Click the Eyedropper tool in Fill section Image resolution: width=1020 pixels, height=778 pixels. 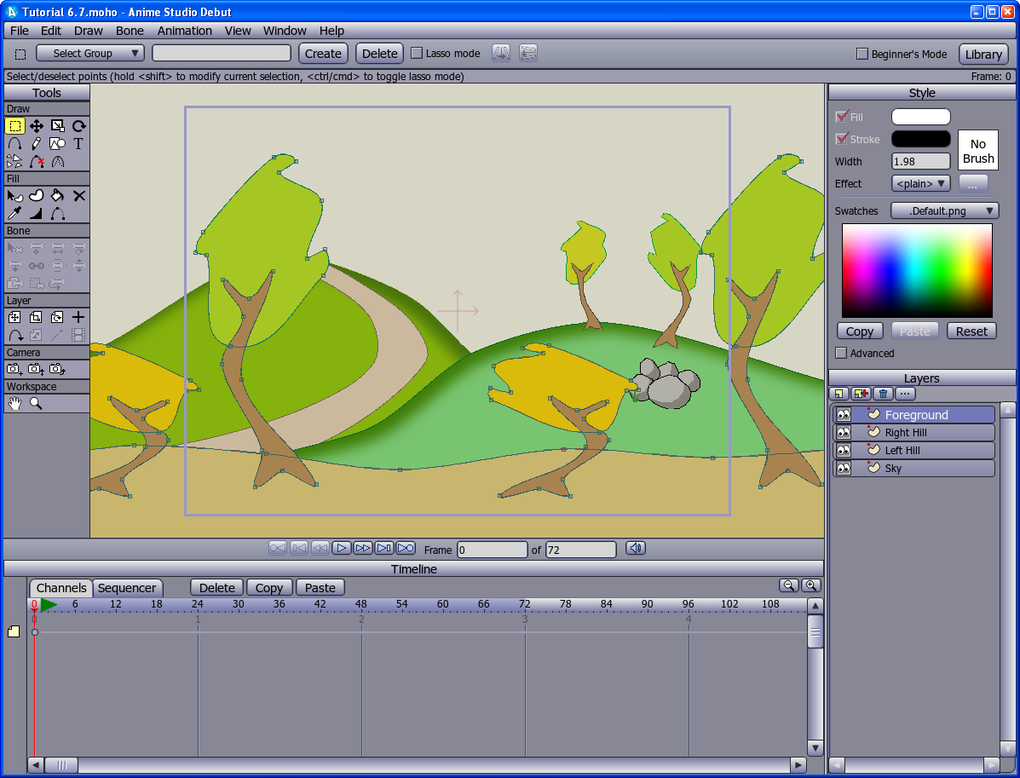coord(15,213)
